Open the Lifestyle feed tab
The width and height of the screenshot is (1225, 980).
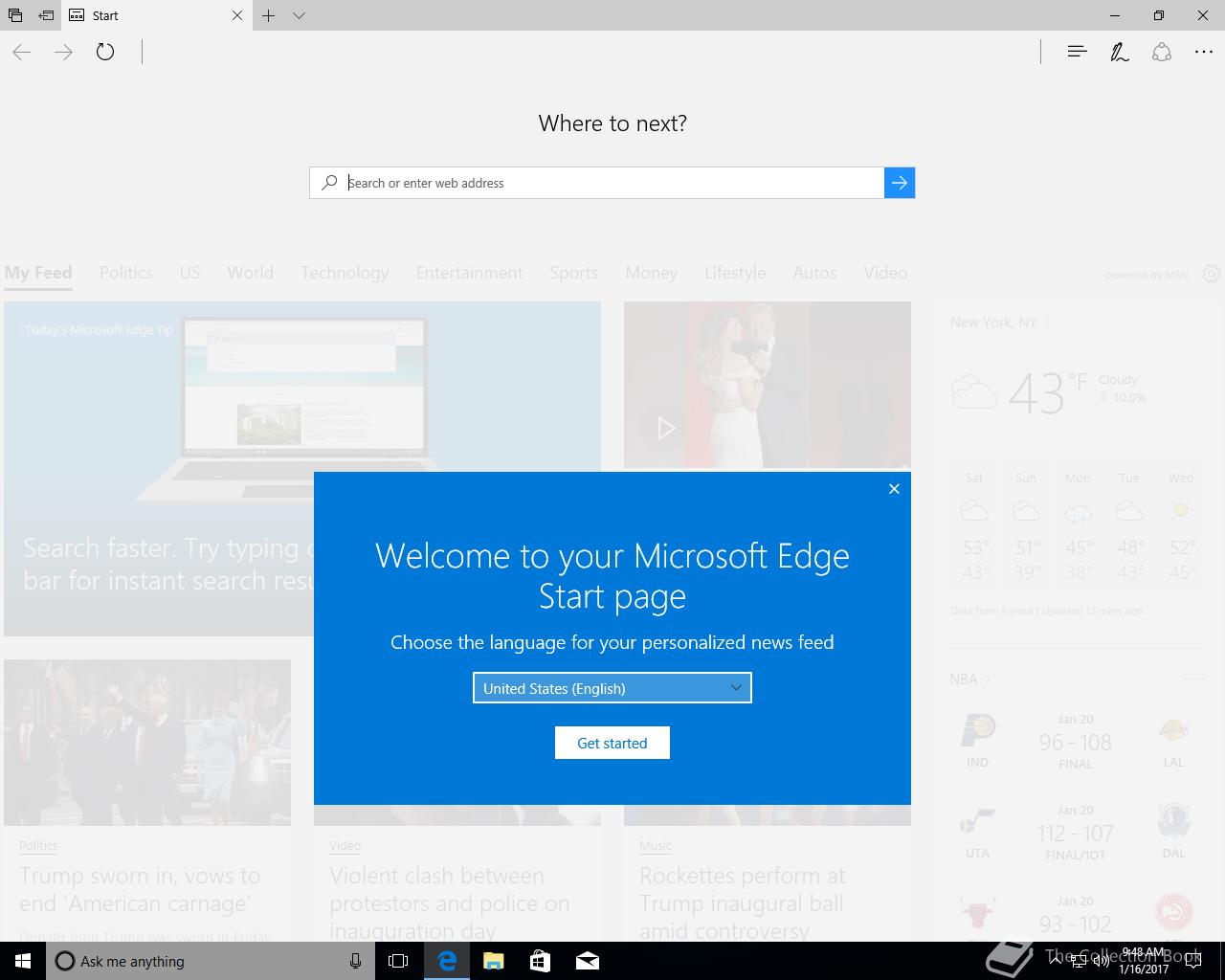pos(734,273)
